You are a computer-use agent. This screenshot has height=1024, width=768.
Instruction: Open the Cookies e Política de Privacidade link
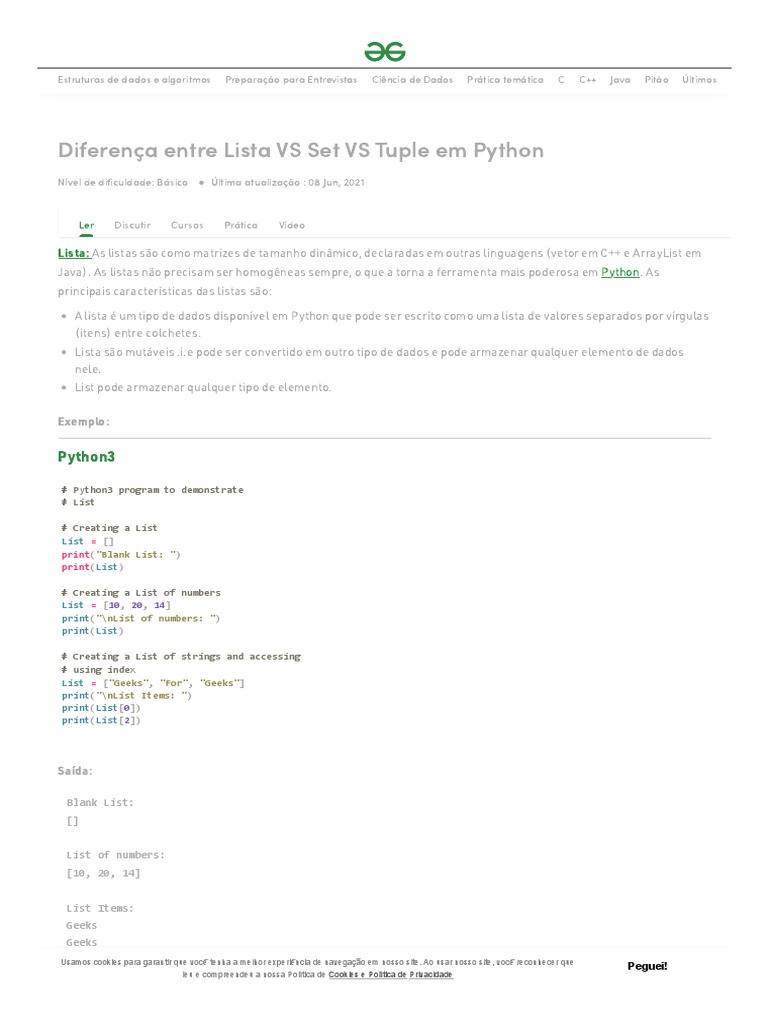point(391,974)
